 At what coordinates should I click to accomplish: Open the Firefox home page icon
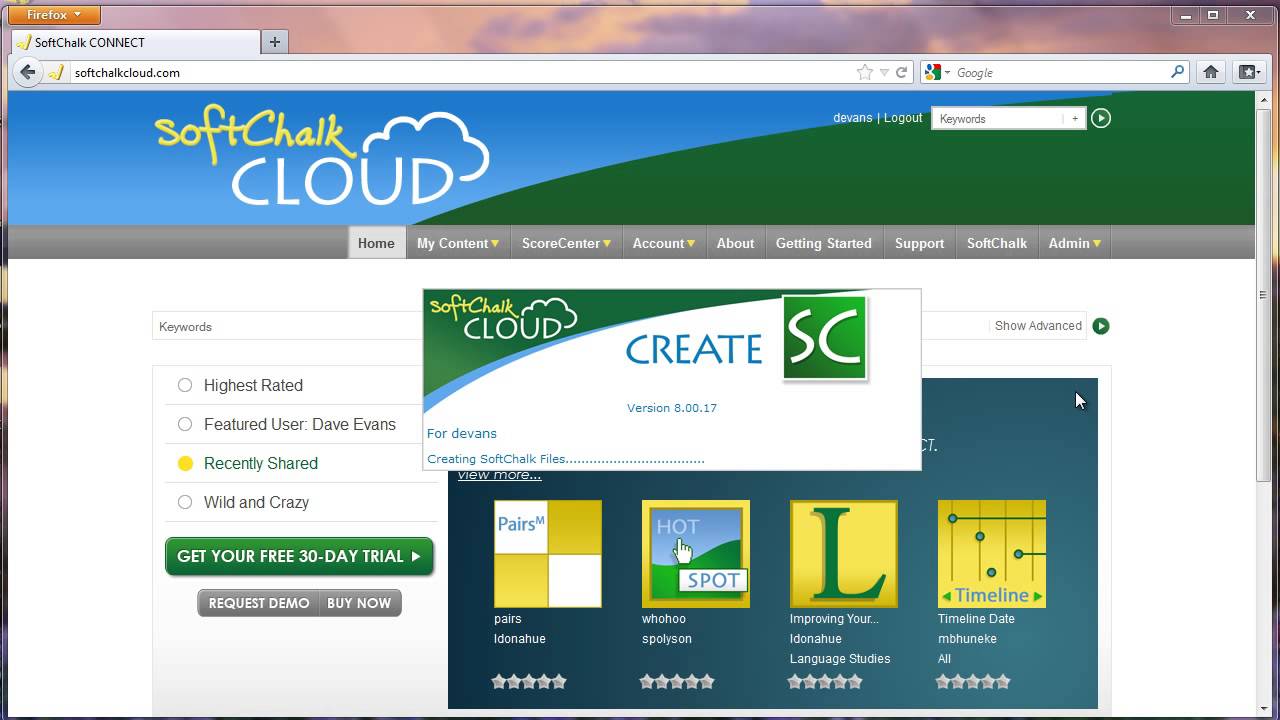coord(1211,72)
